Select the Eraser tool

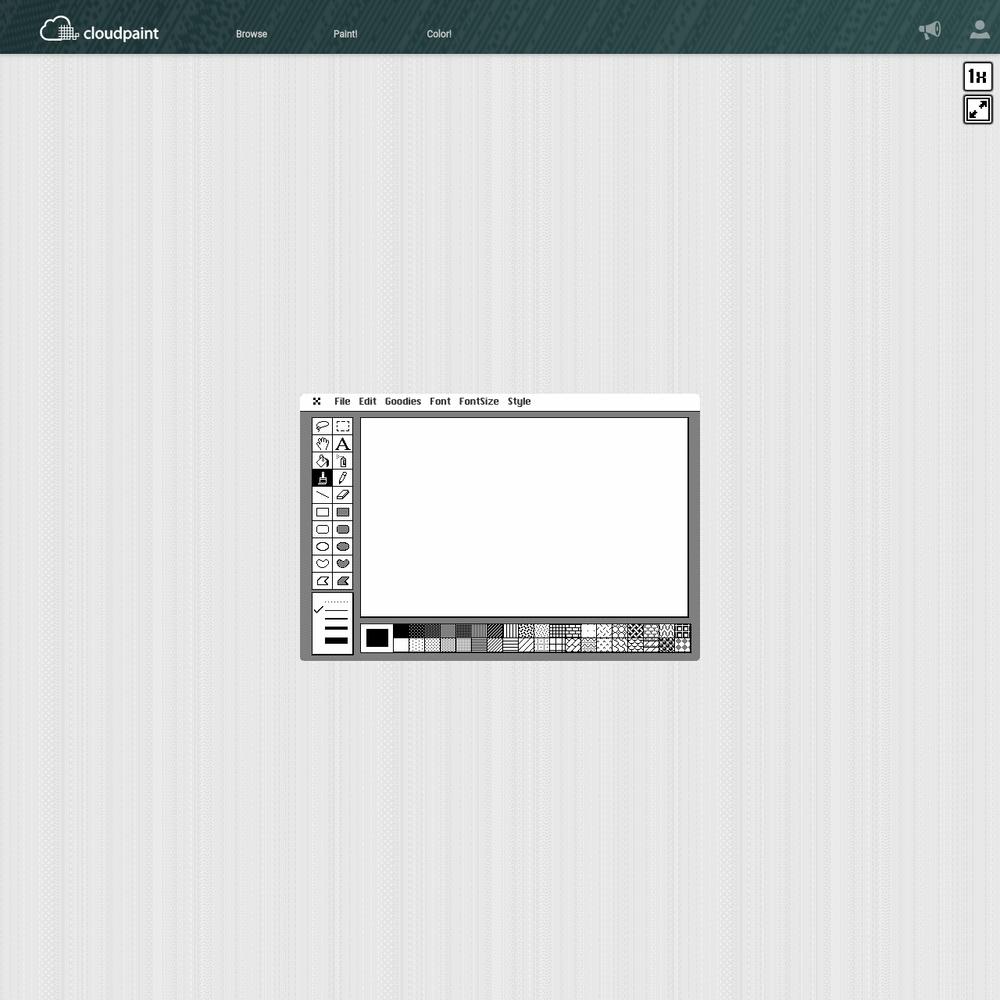coord(342,495)
